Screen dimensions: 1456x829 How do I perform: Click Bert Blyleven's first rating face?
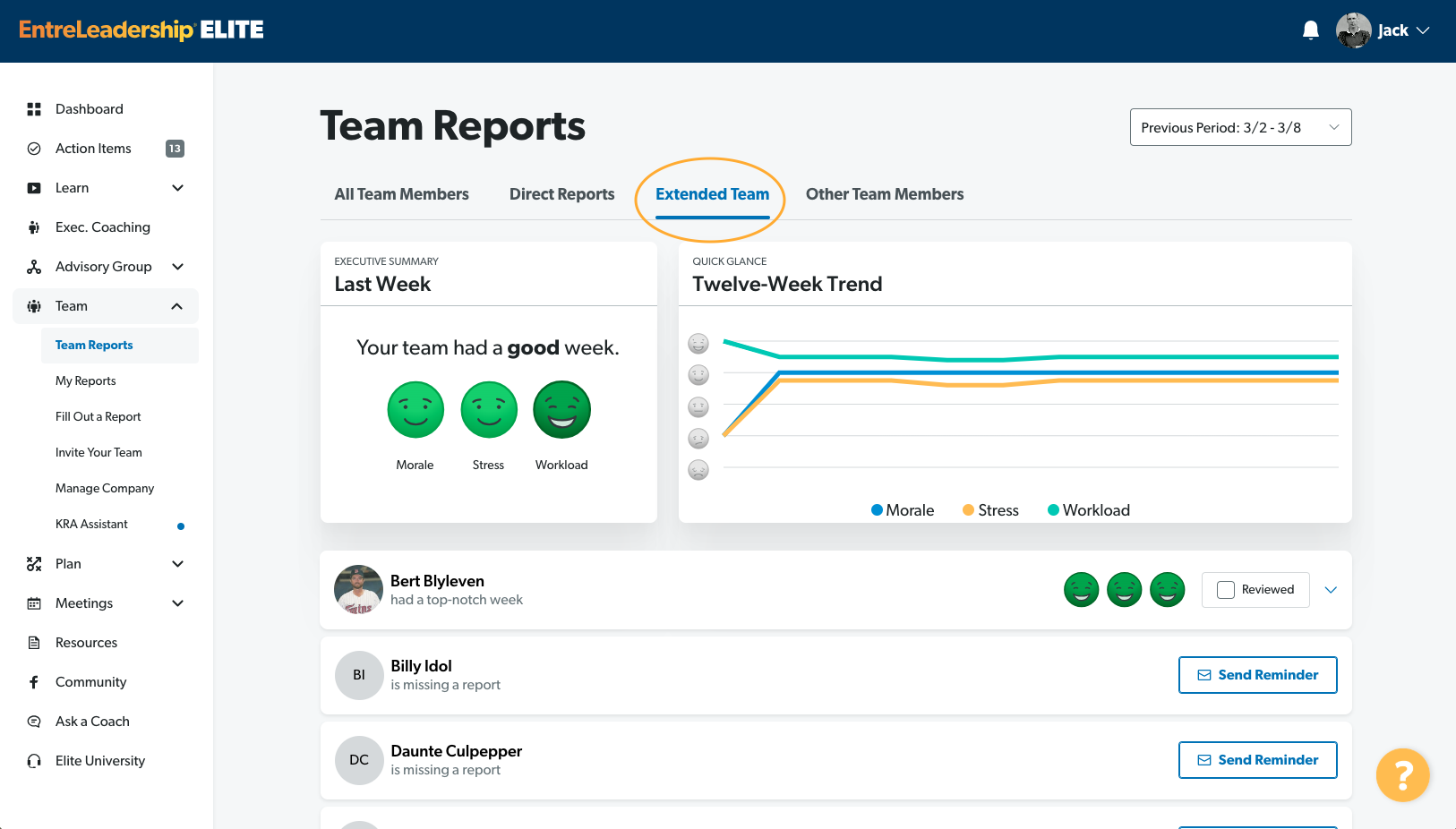click(1082, 590)
